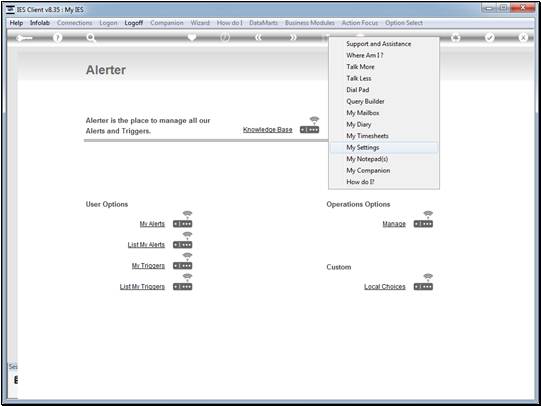
Task: Click the key icon in the toolbar
Action: pos(24,38)
